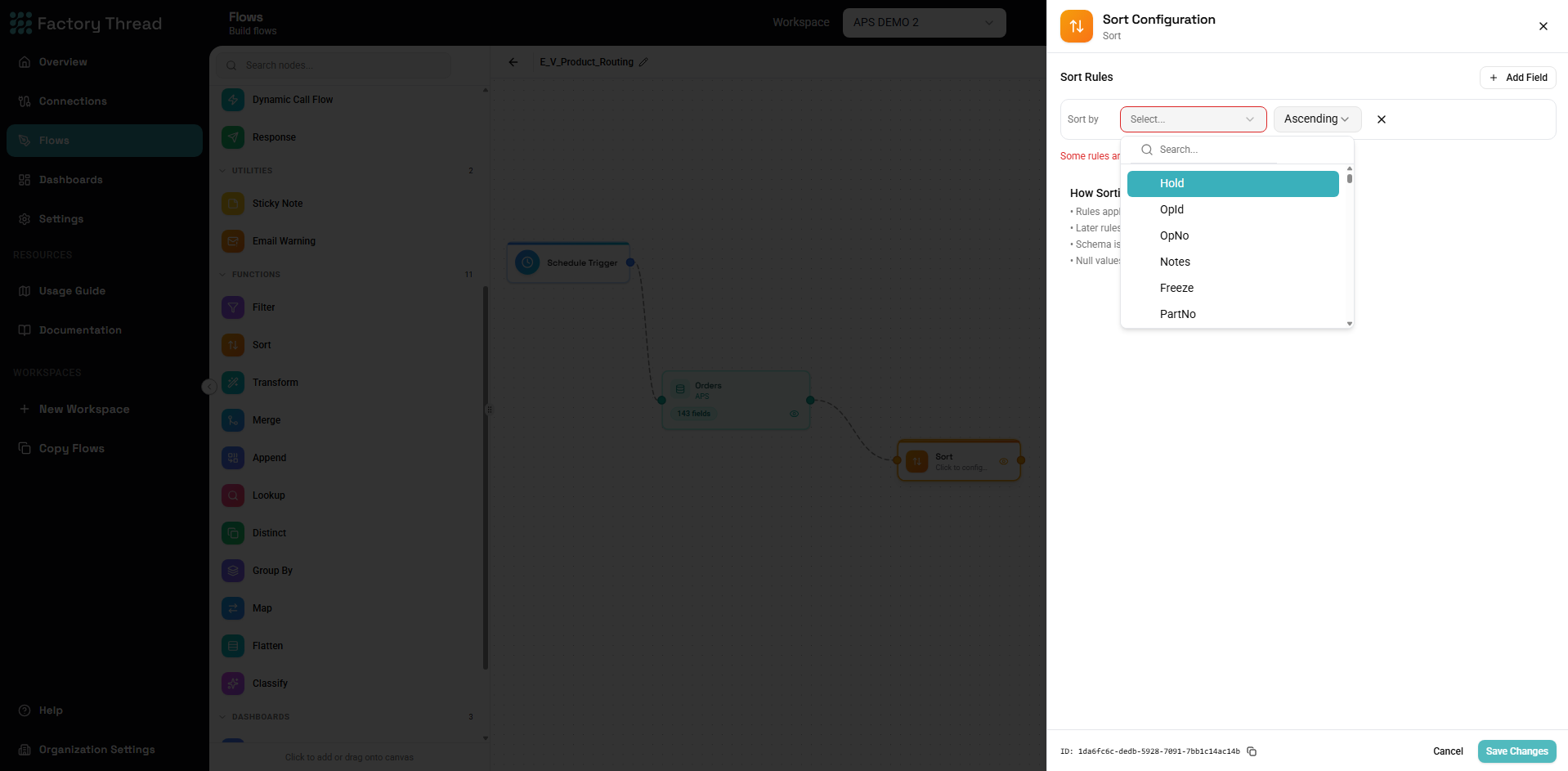Click the field list scrollbar thumb
This screenshot has width=1568, height=771.
pyautogui.click(x=1350, y=177)
